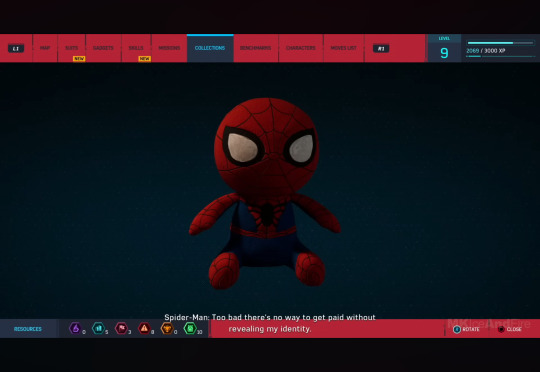Go to the Skills tab
540x372 pixels.
[136, 48]
